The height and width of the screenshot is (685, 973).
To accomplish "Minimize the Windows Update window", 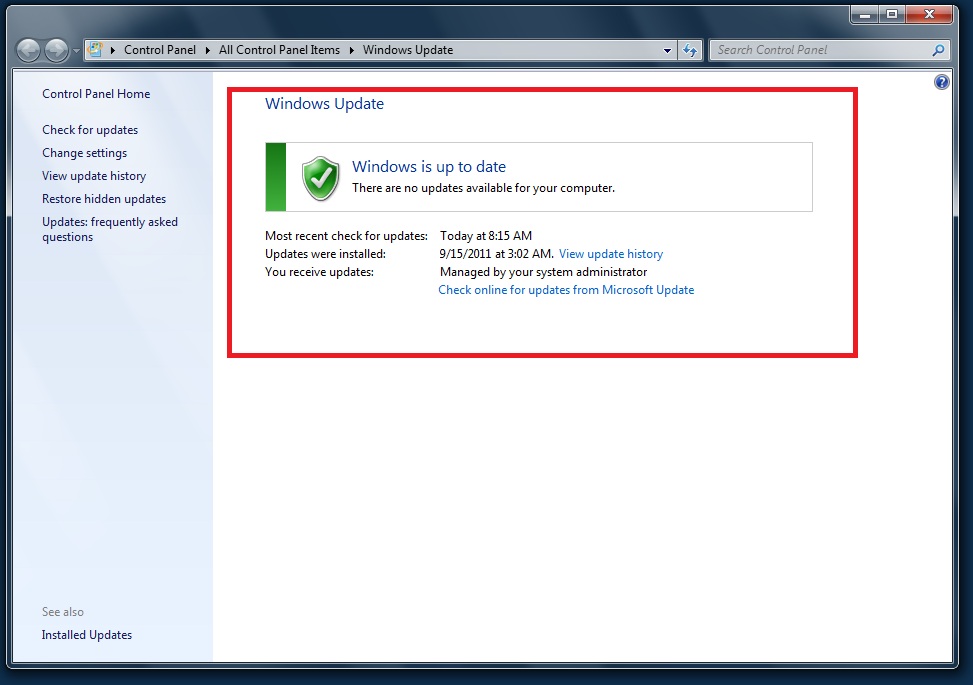I will coord(864,14).
